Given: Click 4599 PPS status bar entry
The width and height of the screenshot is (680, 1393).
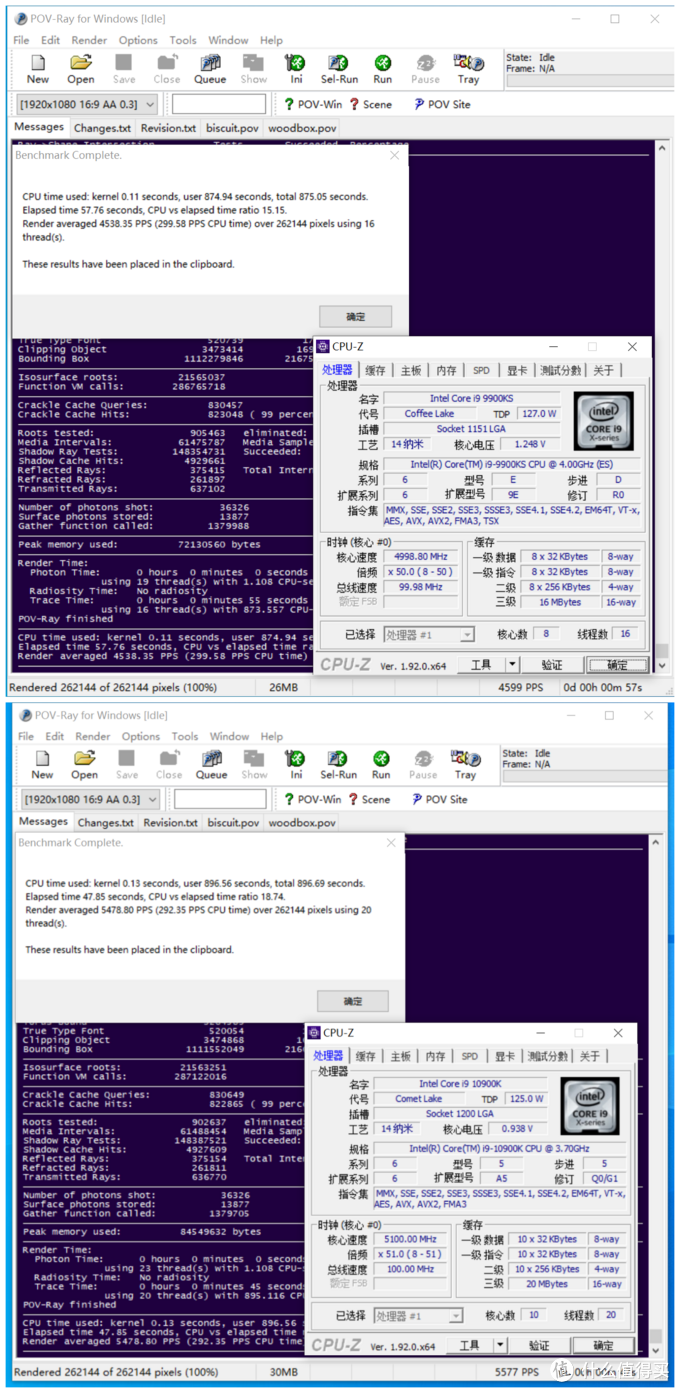Looking at the screenshot, I should click(x=519, y=688).
